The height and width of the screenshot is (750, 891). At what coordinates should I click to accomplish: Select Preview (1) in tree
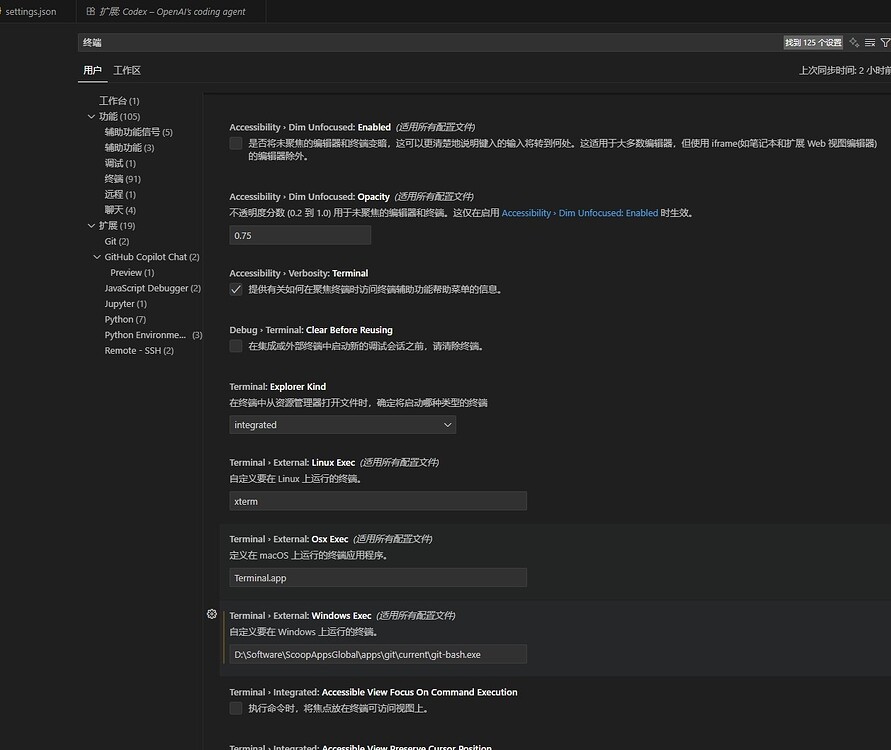pyautogui.click(x=132, y=273)
